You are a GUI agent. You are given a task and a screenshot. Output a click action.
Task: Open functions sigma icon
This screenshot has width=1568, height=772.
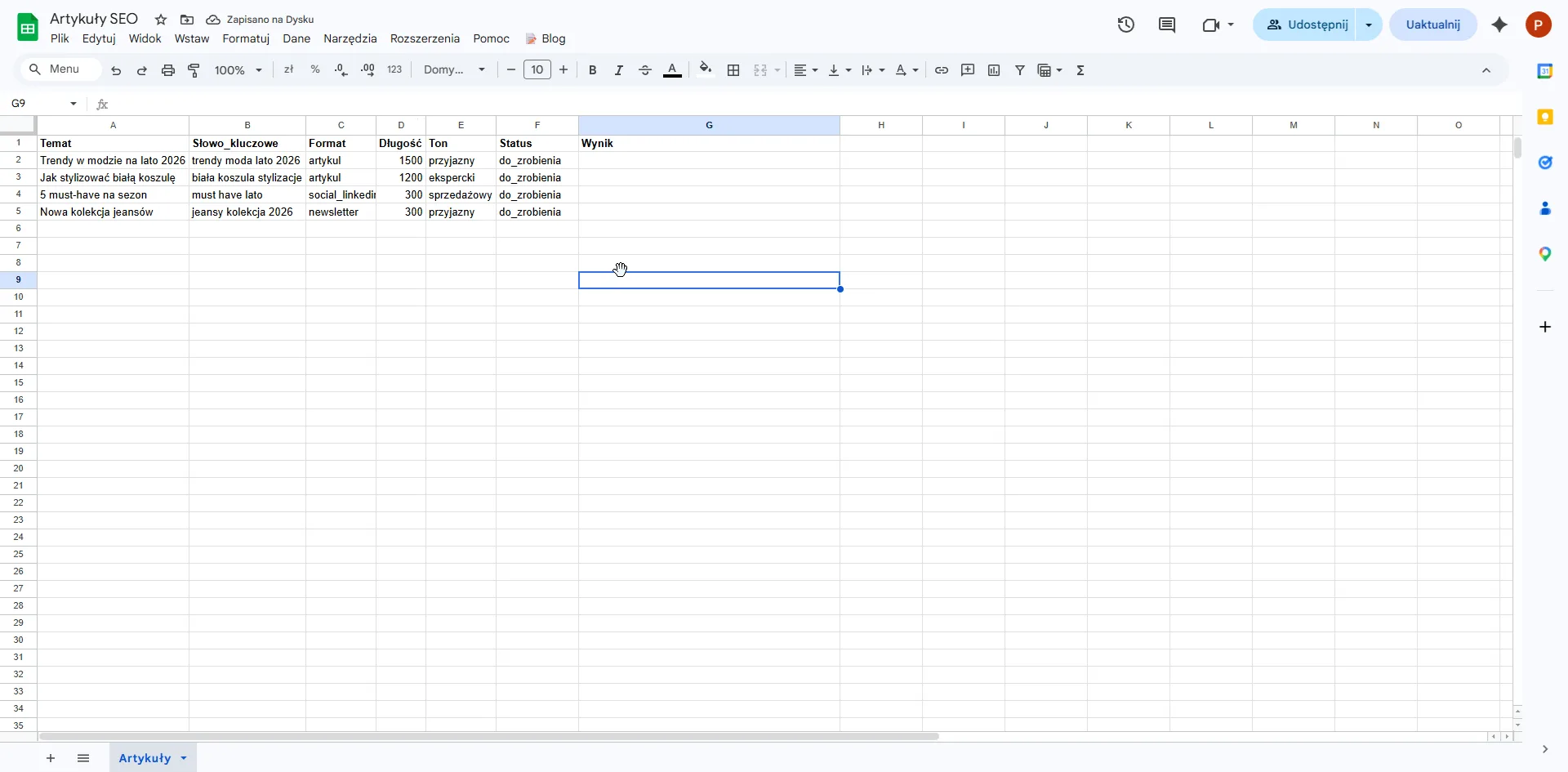coord(1080,70)
